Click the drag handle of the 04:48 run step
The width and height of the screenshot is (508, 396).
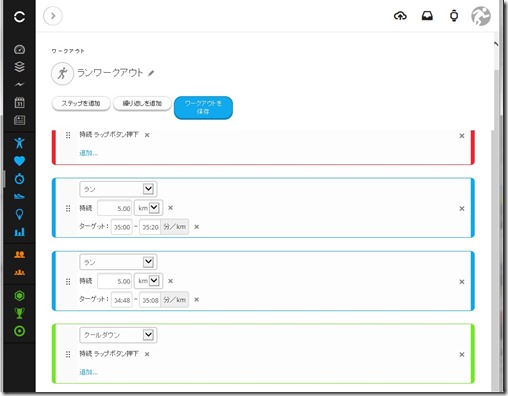68,282
